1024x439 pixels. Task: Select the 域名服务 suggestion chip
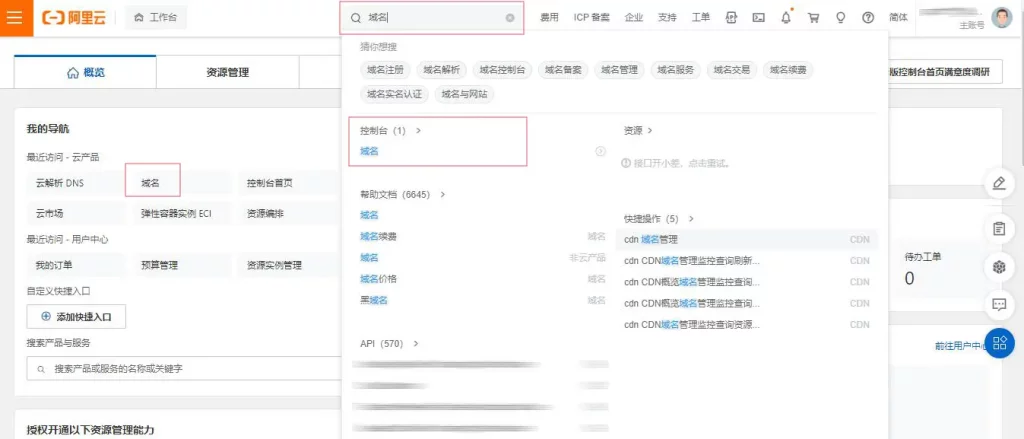pos(675,70)
